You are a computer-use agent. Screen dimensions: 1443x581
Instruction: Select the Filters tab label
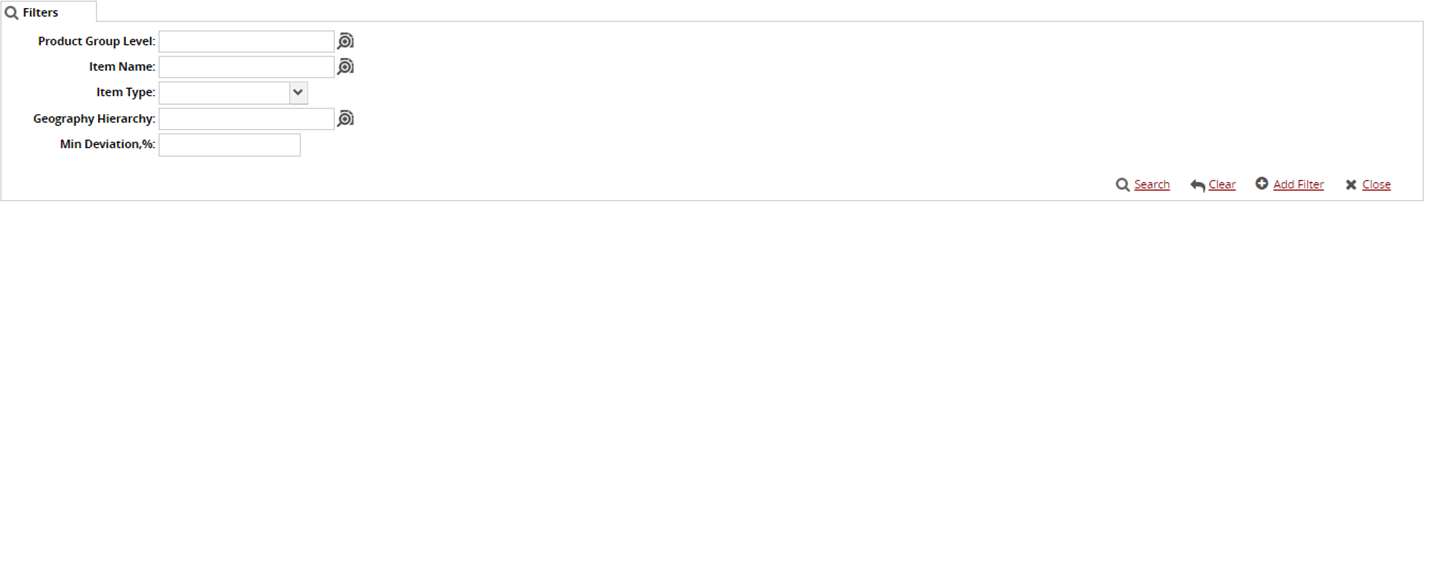[x=40, y=13]
